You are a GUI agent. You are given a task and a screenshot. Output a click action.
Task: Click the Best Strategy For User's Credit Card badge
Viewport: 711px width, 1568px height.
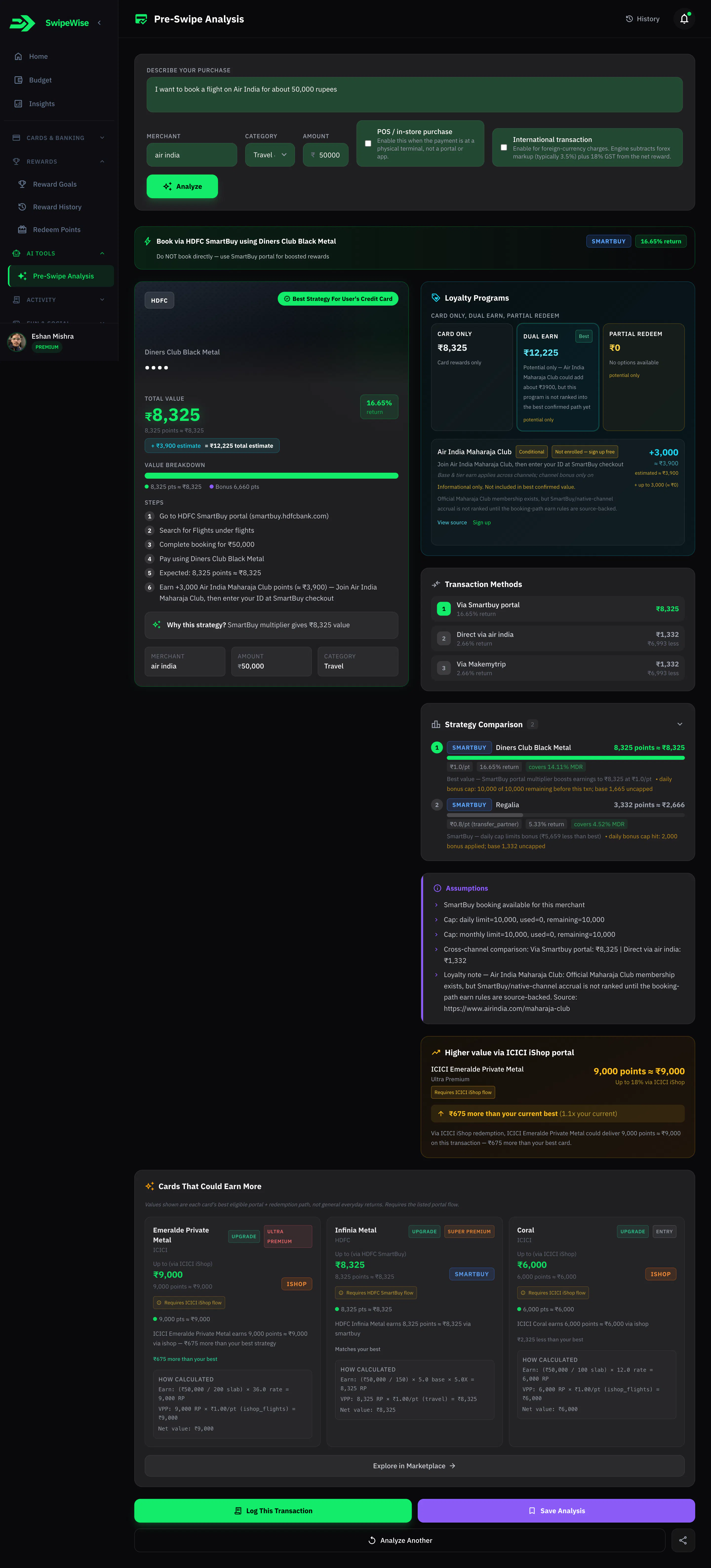click(338, 299)
